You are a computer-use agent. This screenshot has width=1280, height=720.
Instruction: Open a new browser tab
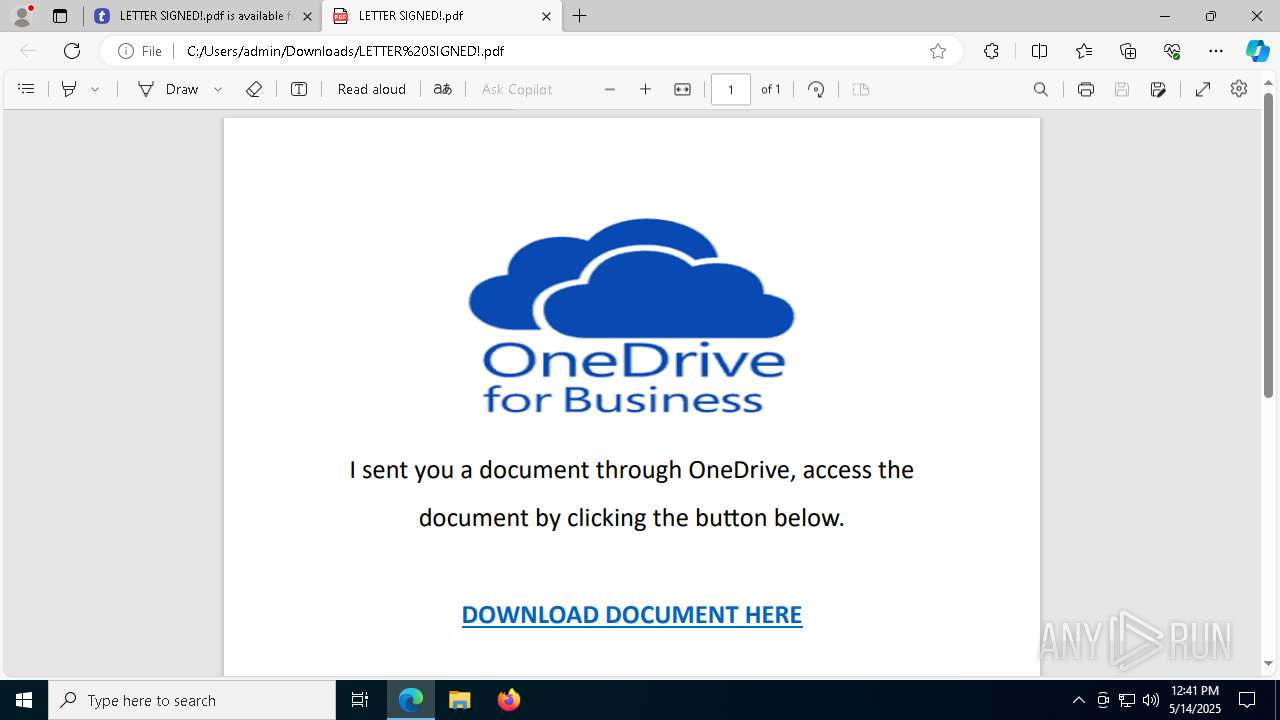580,16
